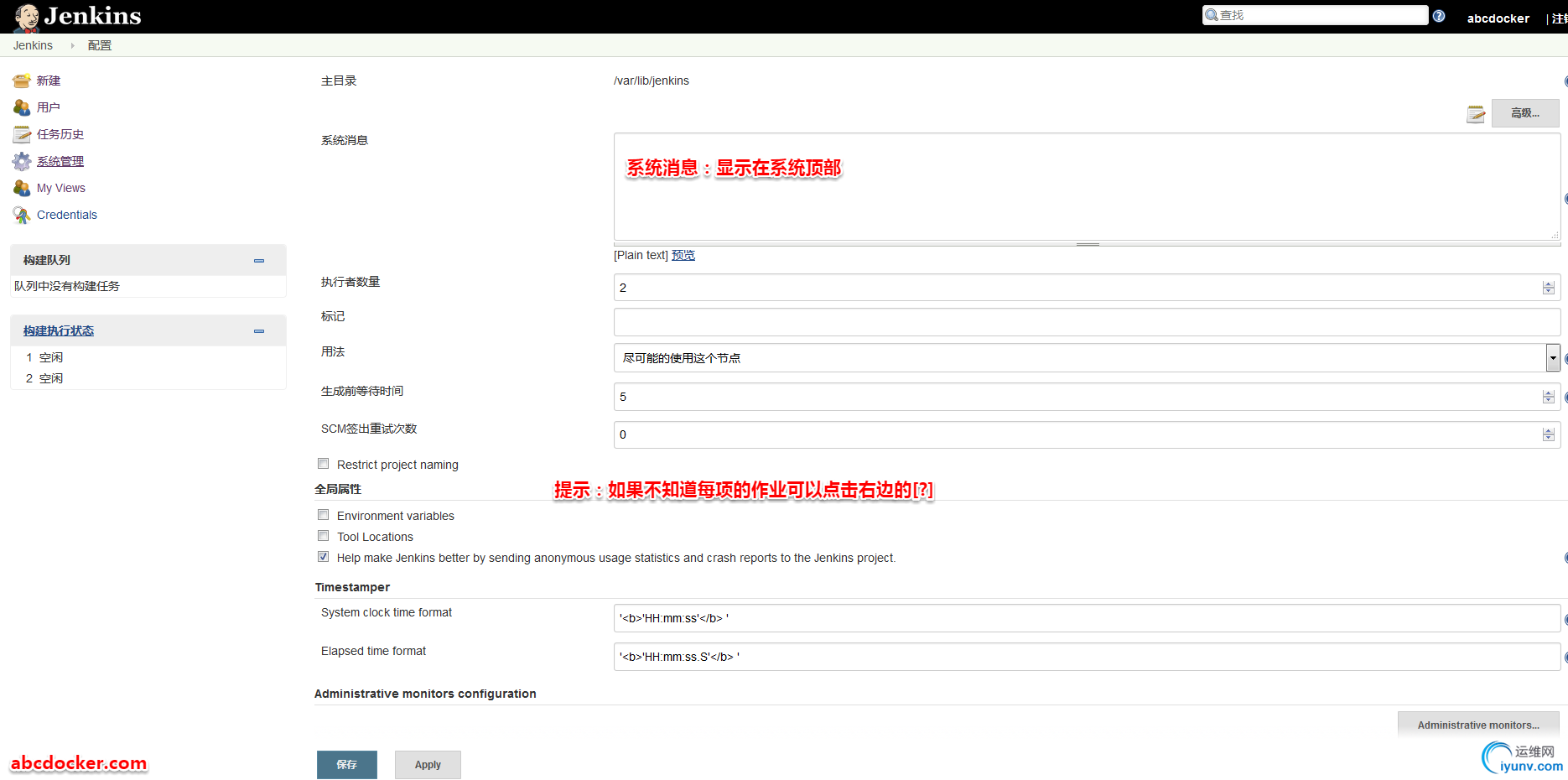
Task: Click the 新建 new item icon
Action: pyautogui.click(x=22, y=81)
